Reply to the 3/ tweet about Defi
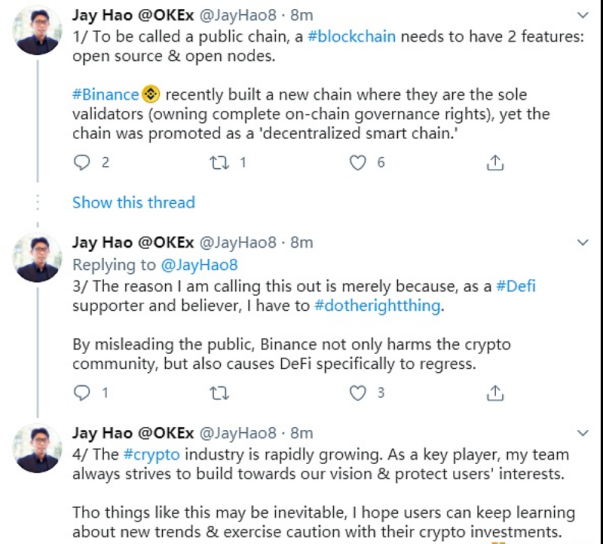 (82, 394)
